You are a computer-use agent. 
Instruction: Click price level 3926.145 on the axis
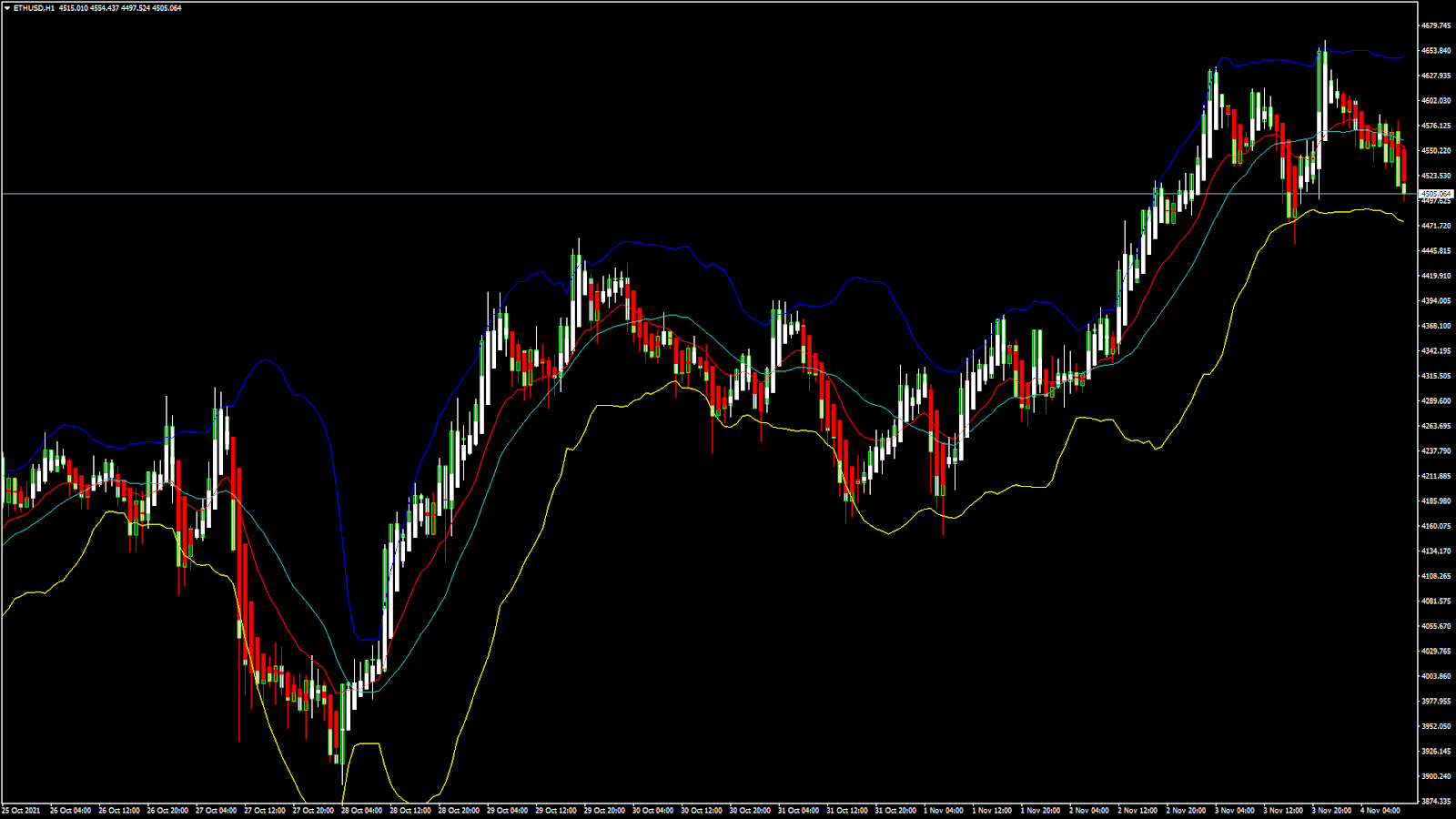[1436, 752]
